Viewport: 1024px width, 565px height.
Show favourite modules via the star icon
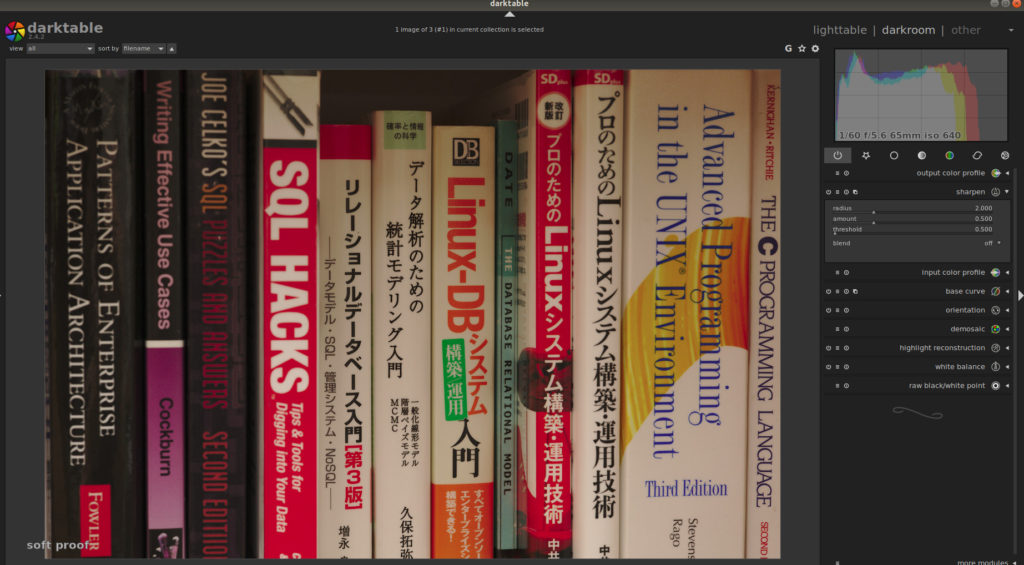[x=865, y=155]
